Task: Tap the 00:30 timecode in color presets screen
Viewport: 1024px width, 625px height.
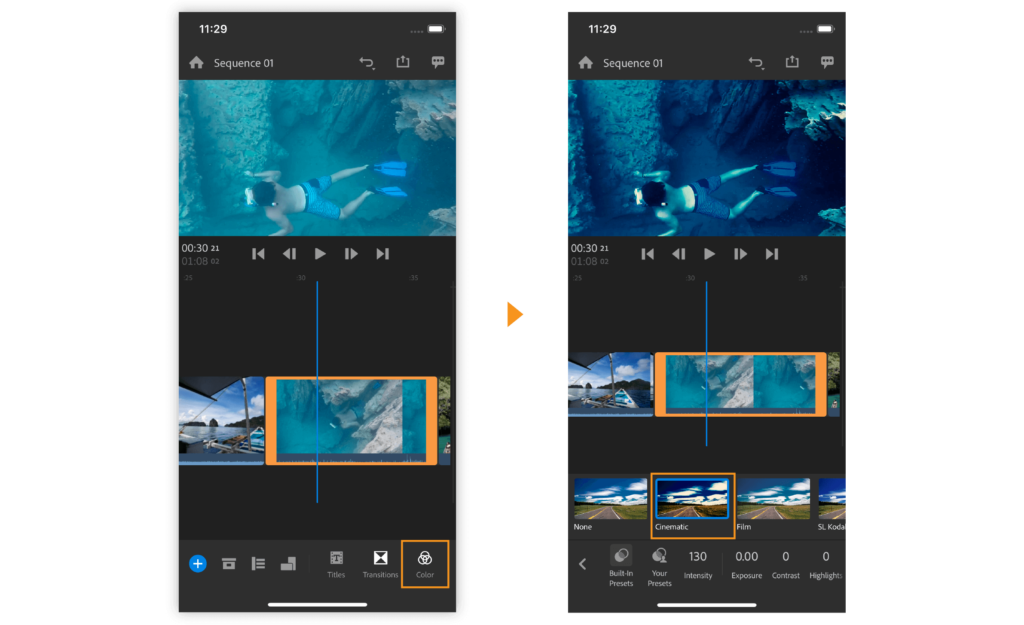Action: pyautogui.click(x=590, y=248)
